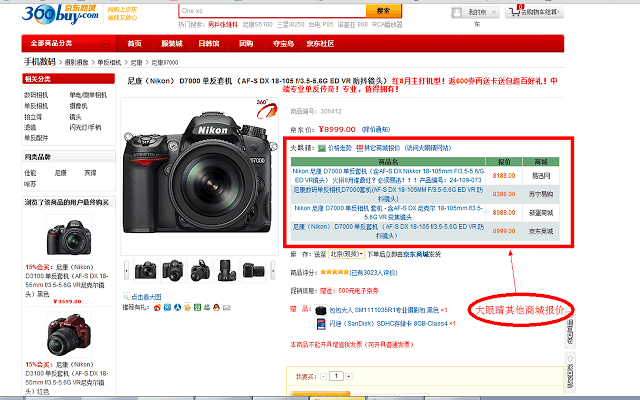Click the left thumbnail scroll arrow
The width and height of the screenshot is (640, 400).
click(x=126, y=270)
